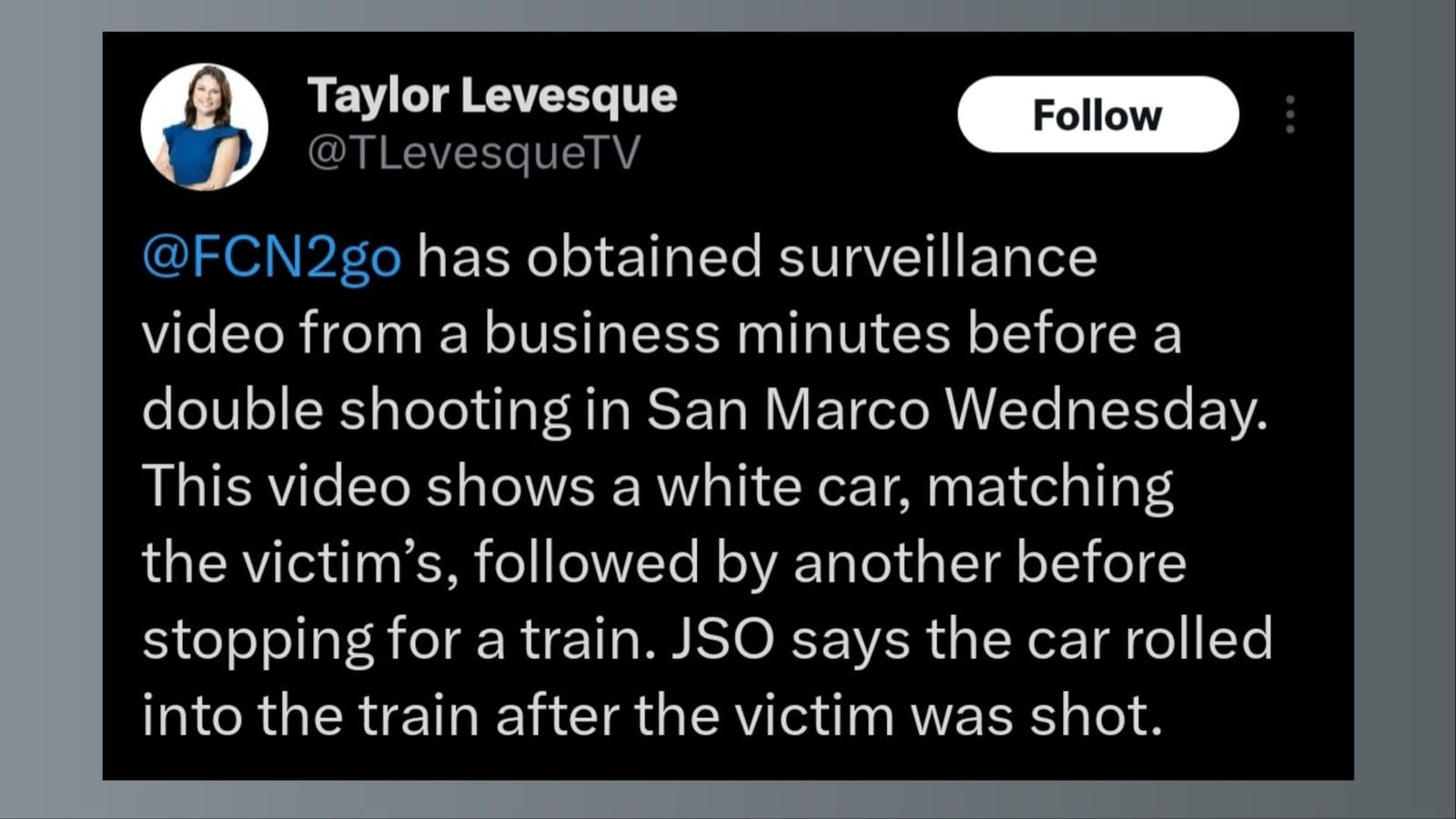The image size is (1456, 819).
Task: Click the word "stopping" in the tweet
Action: point(258,639)
